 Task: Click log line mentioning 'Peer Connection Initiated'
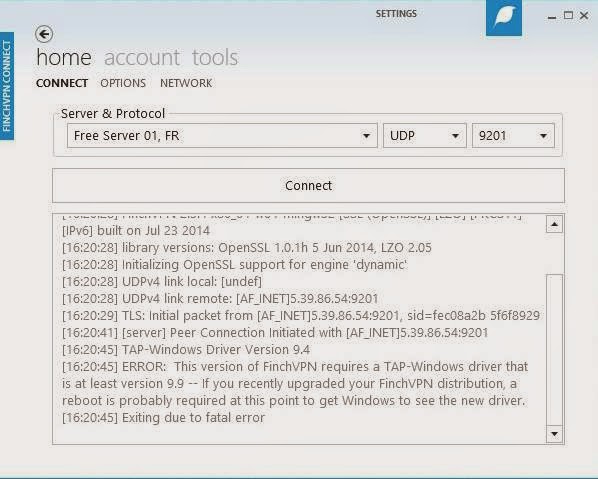click(275, 333)
